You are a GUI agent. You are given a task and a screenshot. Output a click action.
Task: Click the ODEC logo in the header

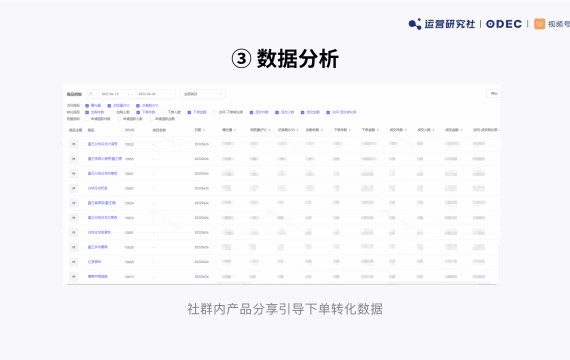click(504, 24)
